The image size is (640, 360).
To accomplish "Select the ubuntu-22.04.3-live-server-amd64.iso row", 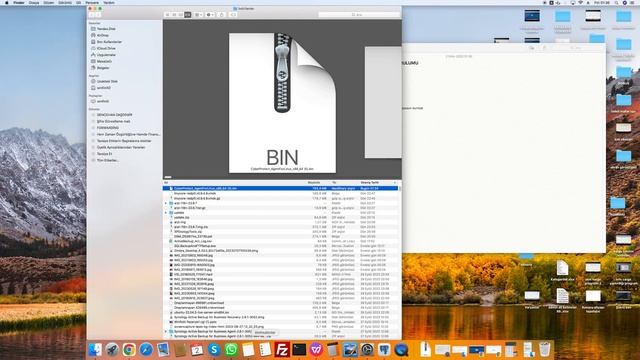I will 281,312.
